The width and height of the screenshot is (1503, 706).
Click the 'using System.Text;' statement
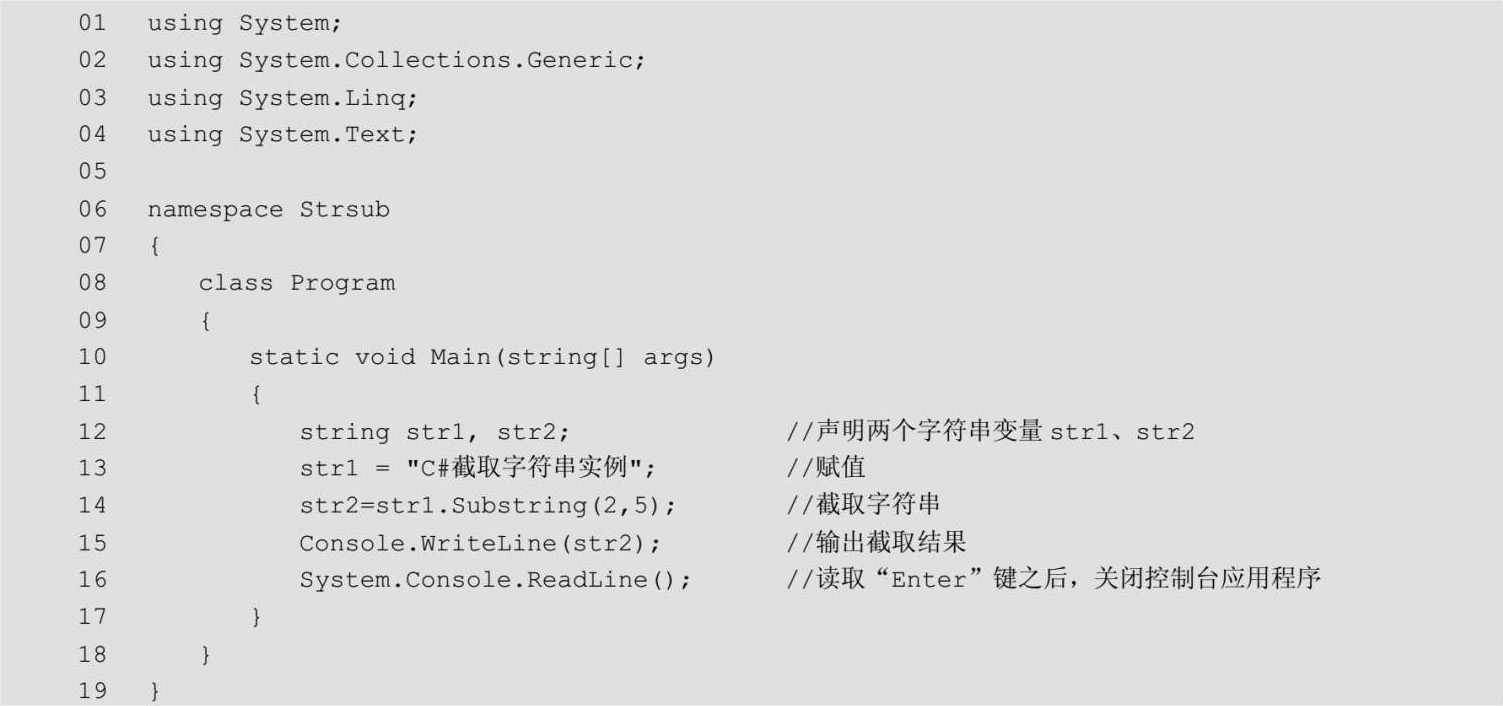[x=282, y=134]
